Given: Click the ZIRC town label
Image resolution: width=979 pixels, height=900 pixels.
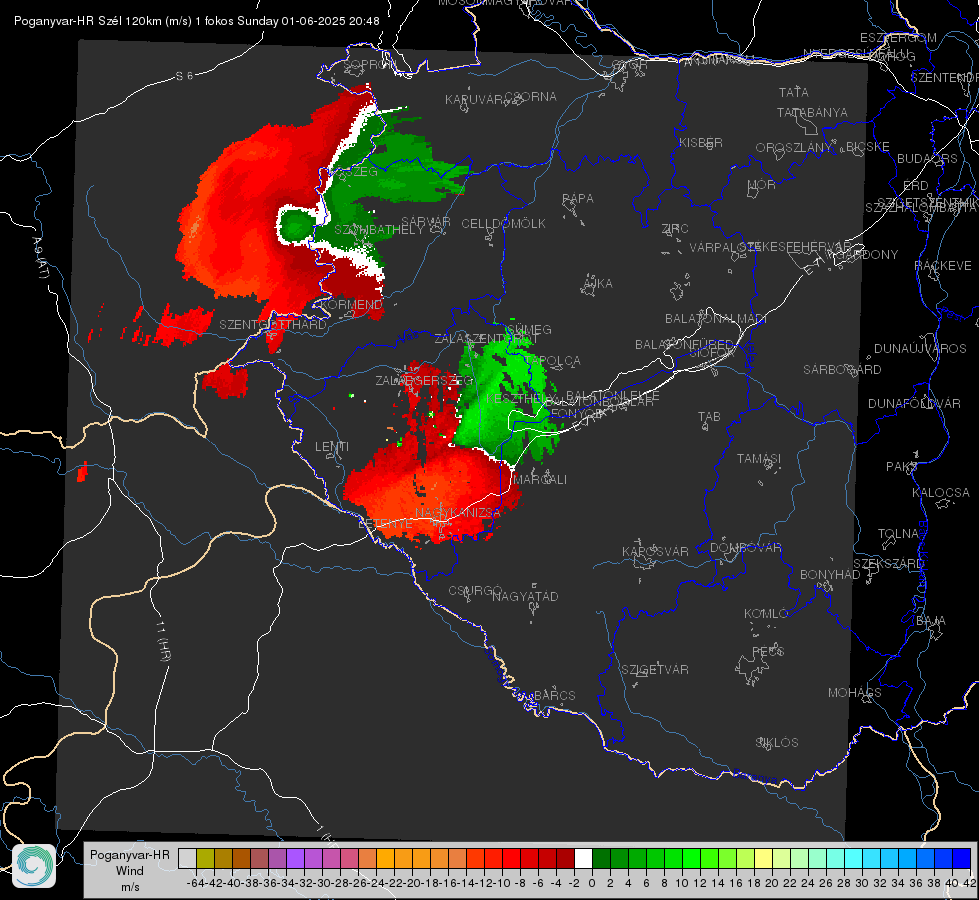Looking at the screenshot, I should 675,229.
